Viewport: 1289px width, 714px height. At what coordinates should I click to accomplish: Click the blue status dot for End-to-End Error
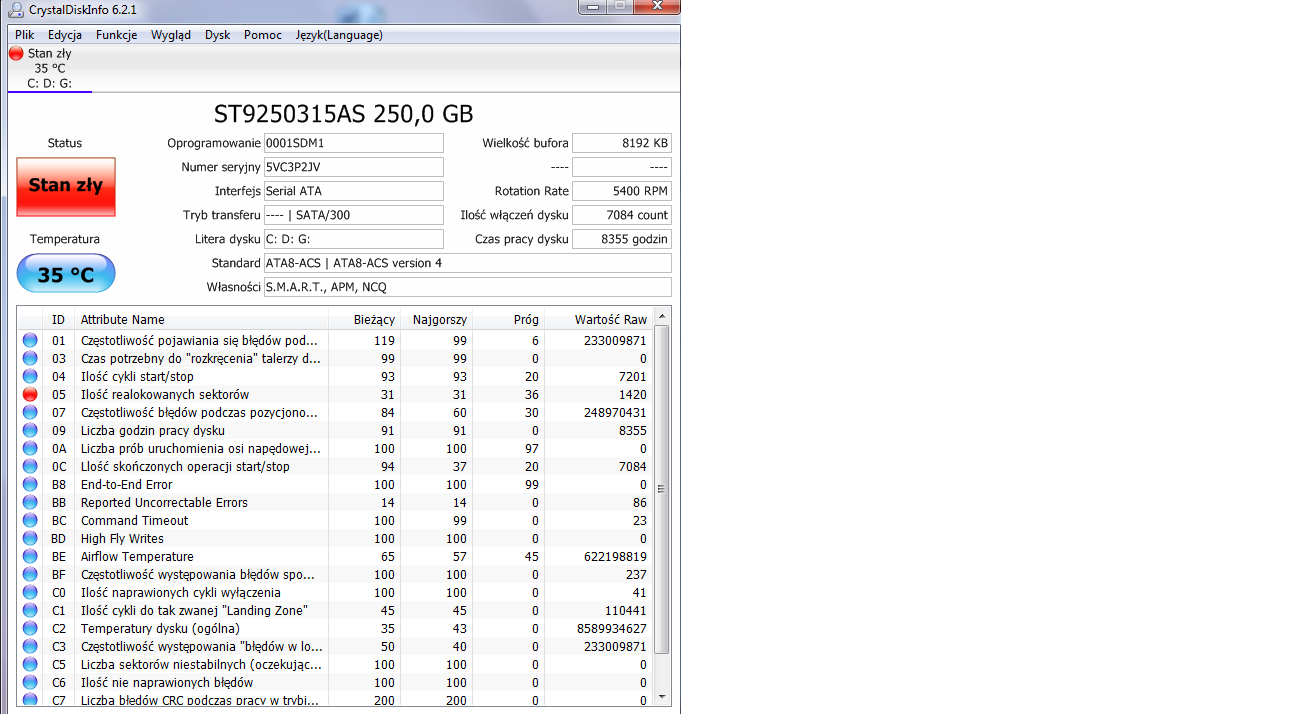pos(30,485)
